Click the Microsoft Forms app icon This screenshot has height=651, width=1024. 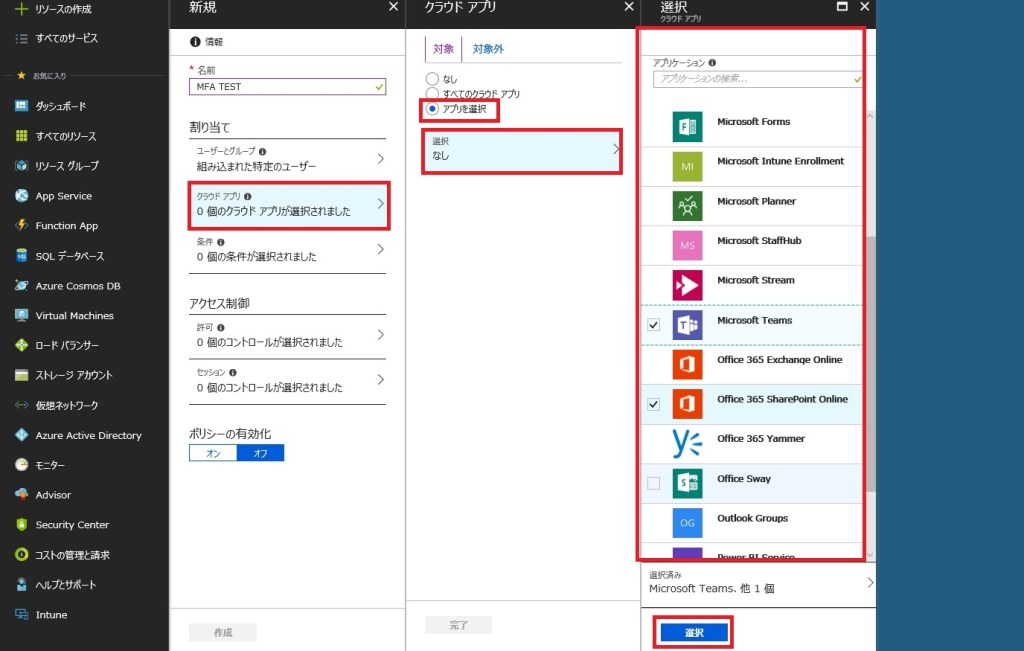pyautogui.click(x=687, y=127)
